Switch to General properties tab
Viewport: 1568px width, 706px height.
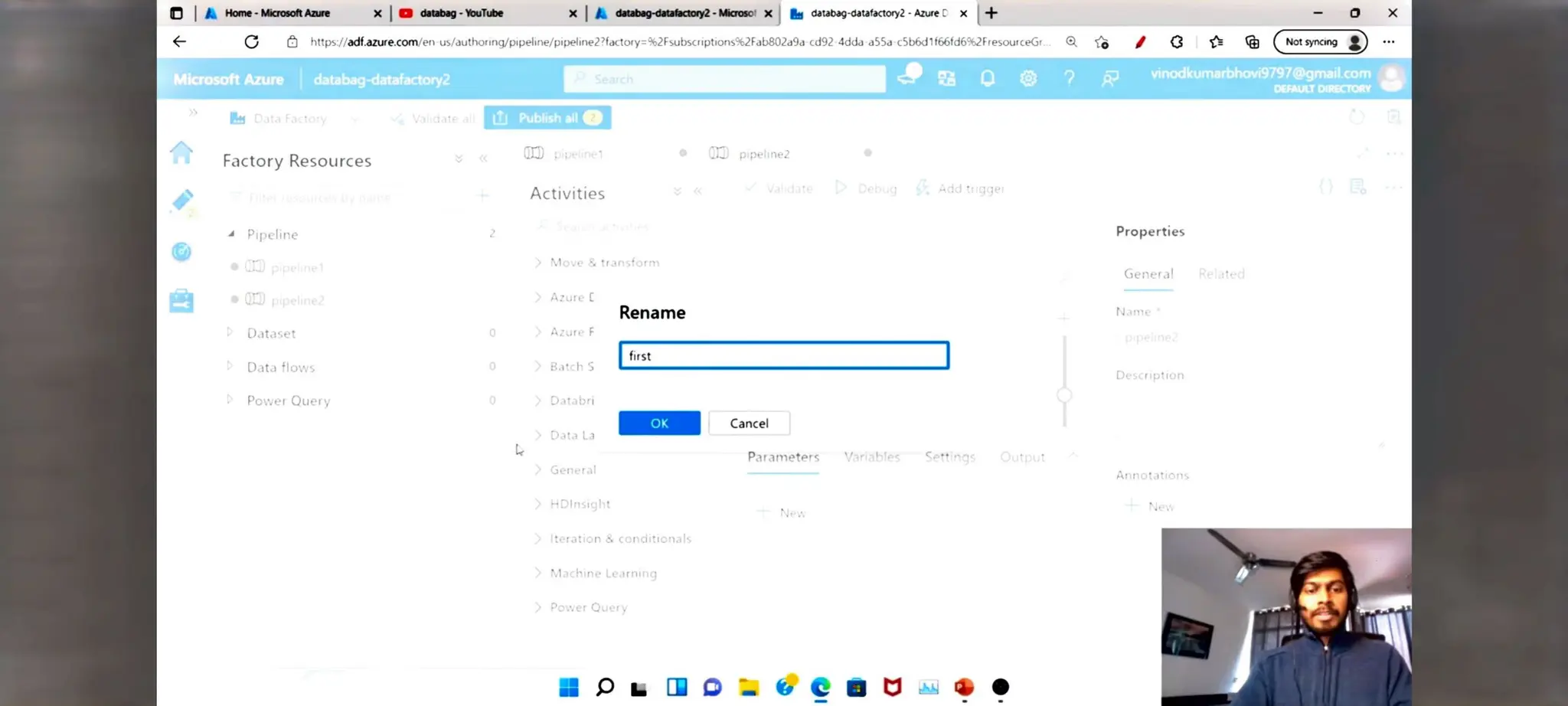coord(1148,273)
